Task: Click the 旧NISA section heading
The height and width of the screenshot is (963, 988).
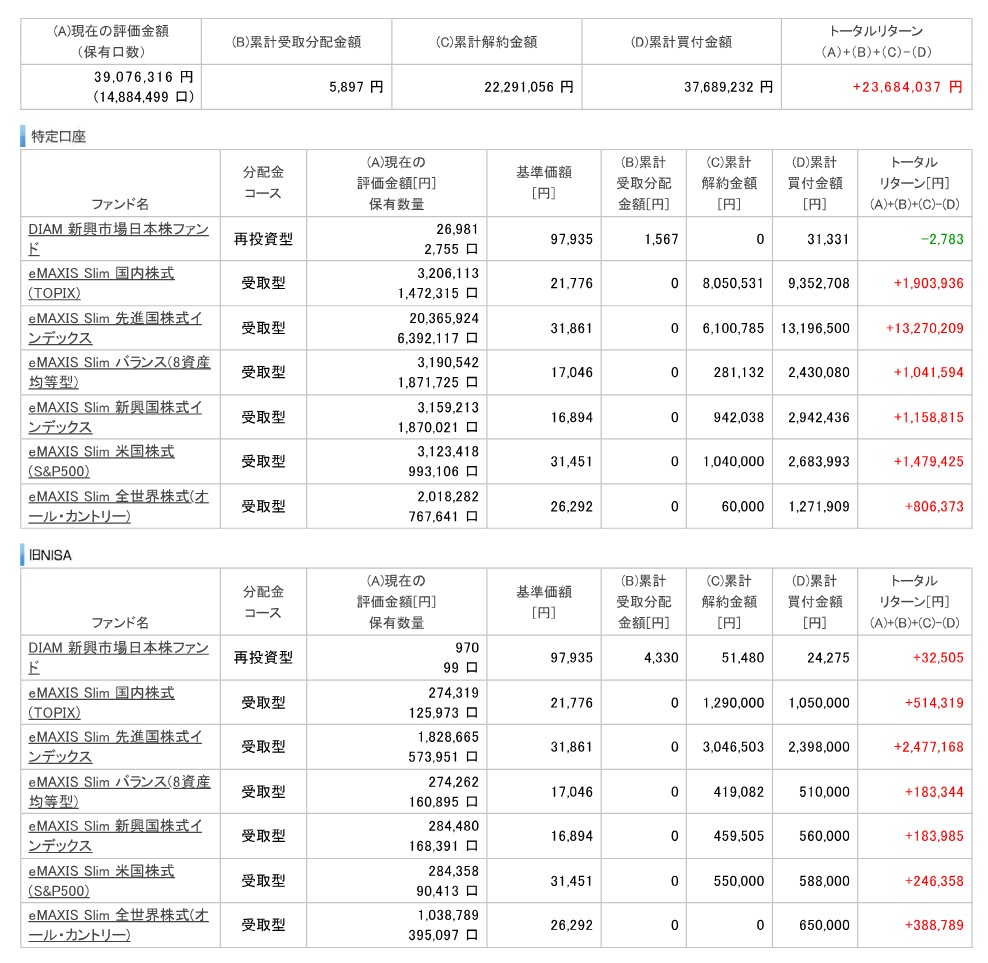Action: [50, 555]
